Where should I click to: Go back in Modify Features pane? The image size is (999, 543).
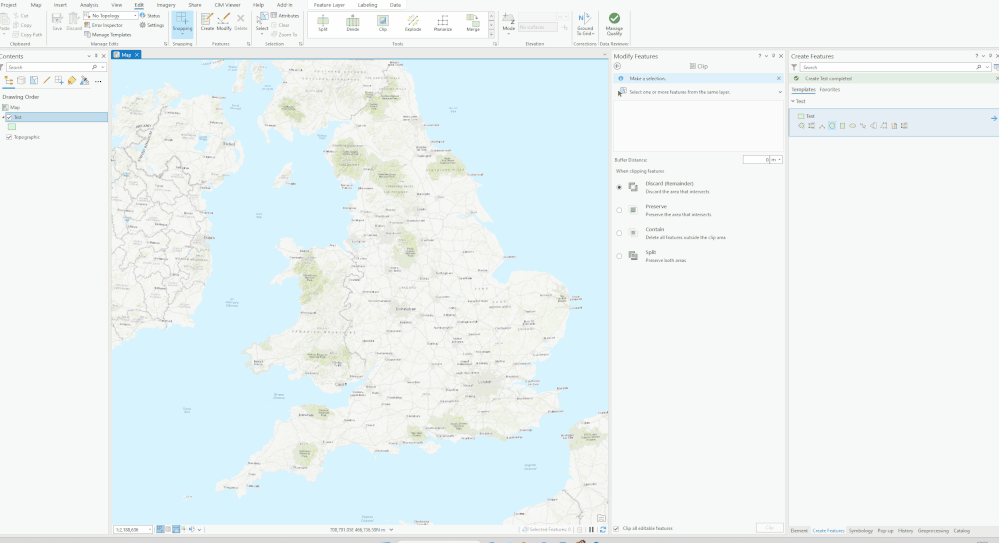point(617,66)
